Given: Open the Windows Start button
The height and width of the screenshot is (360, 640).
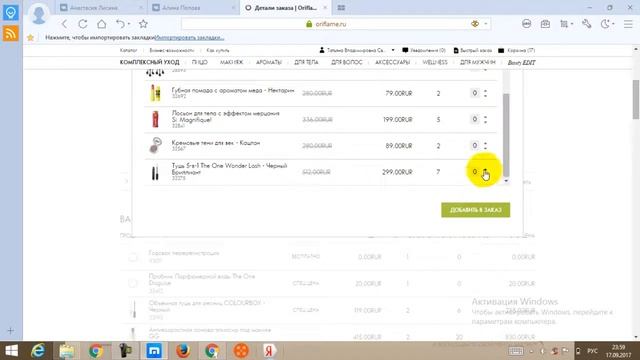Looking at the screenshot, I should pyautogui.click(x=11, y=351).
